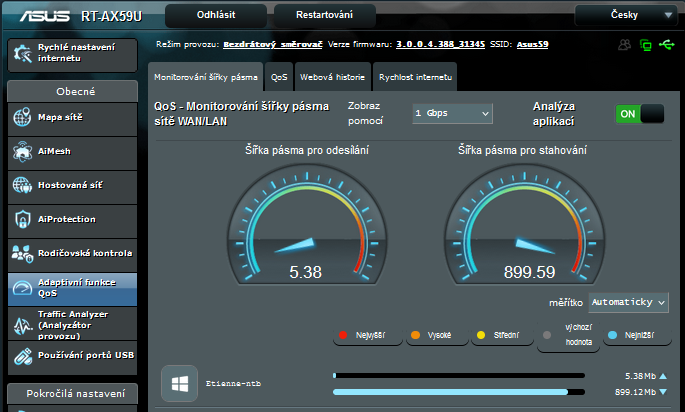Open the Česky language selector
Viewport: 685px width, 412px height.
coord(625,15)
